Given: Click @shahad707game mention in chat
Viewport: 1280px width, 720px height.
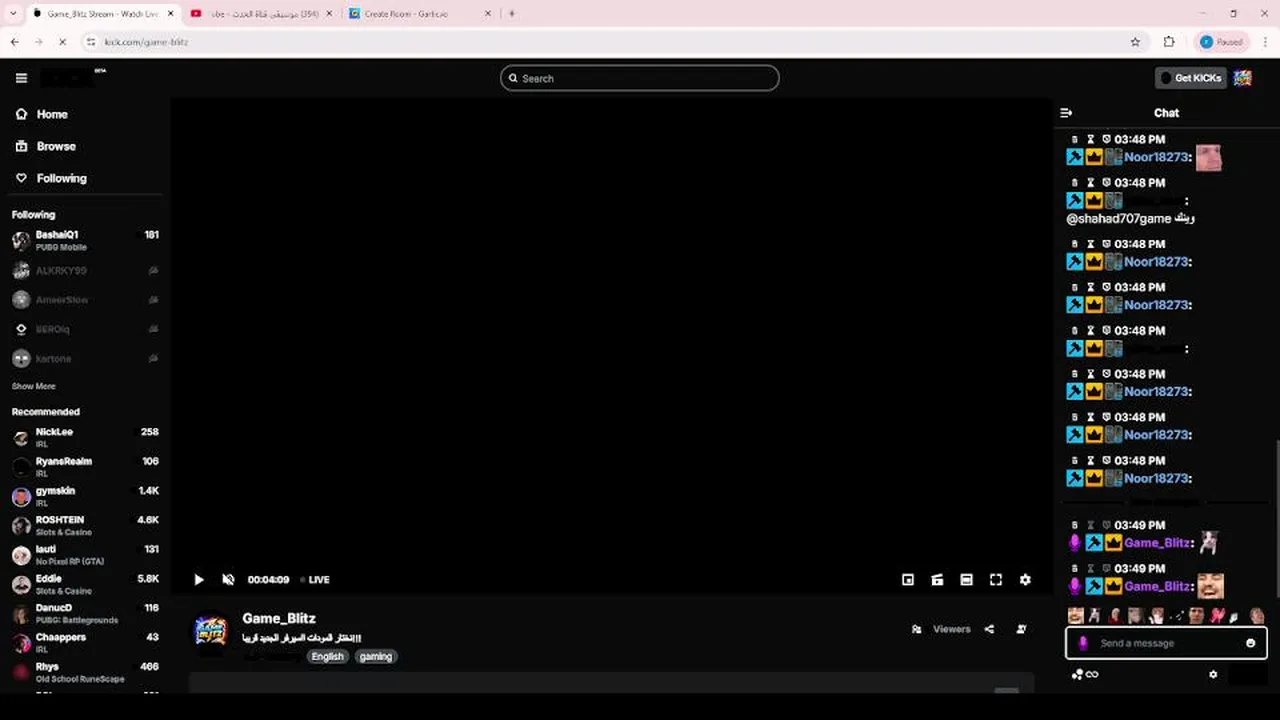Looking at the screenshot, I should (x=1118, y=219).
